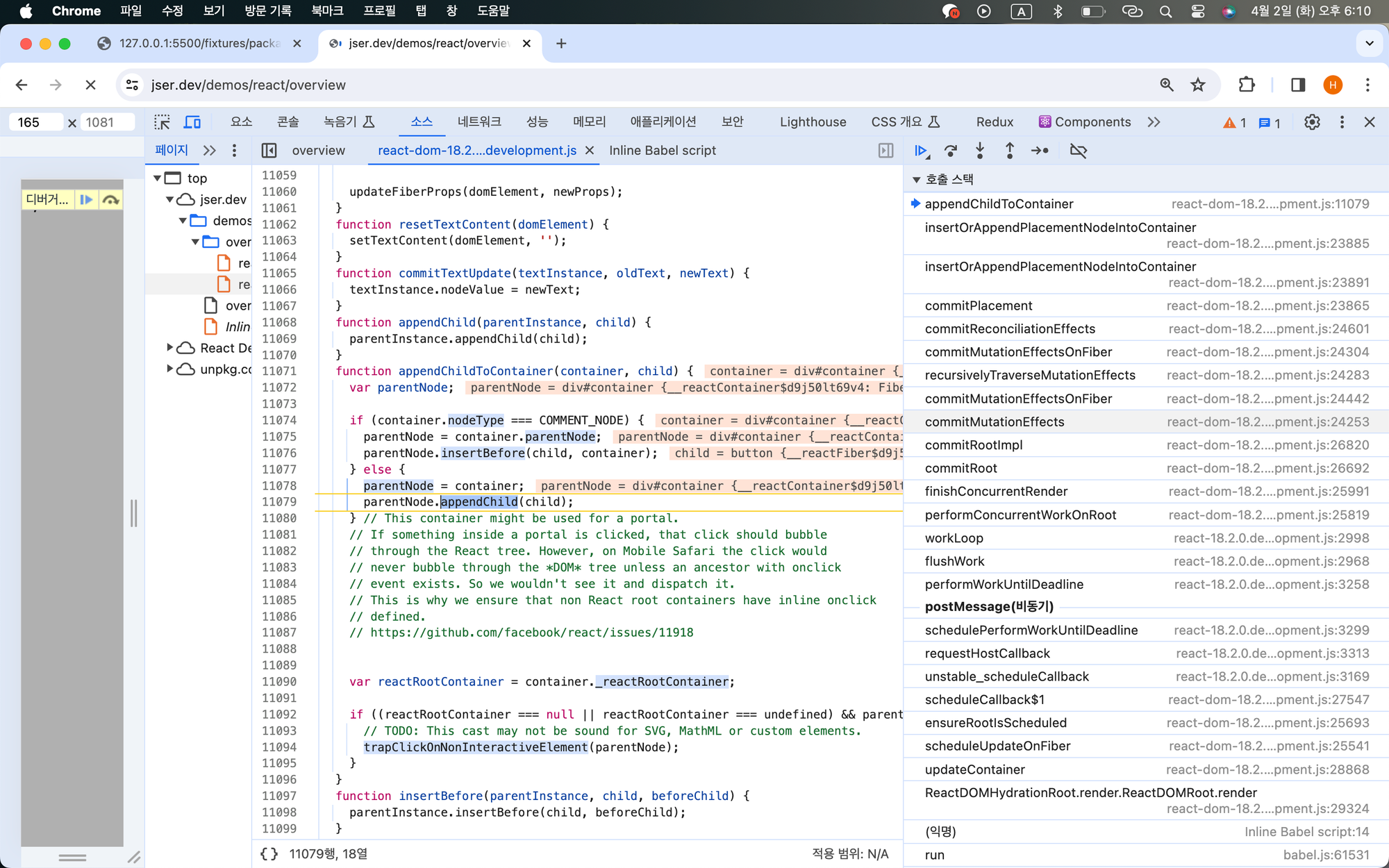Image resolution: width=1389 pixels, height=868 pixels.
Task: Select element inspector tool icon
Action: coord(162,122)
